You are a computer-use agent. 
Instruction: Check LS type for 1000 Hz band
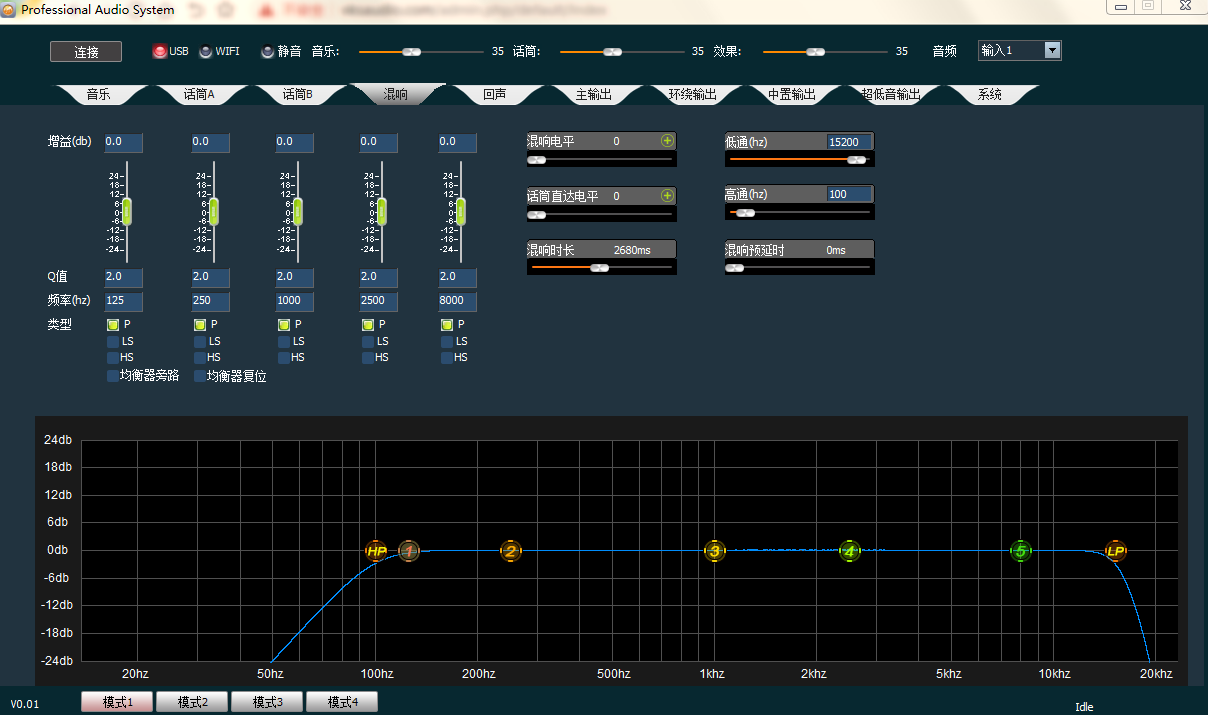[284, 341]
